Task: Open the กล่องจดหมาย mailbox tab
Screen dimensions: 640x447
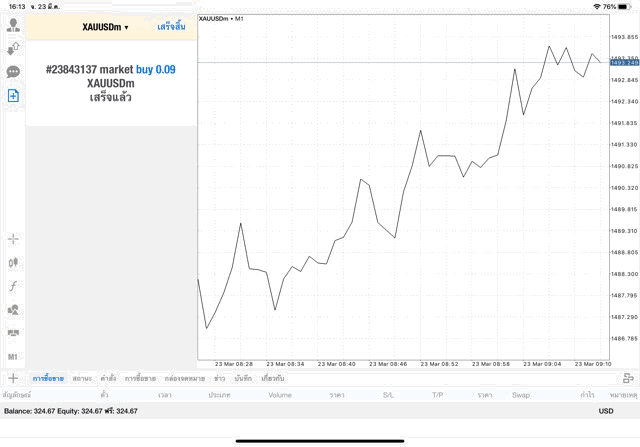Action: (184, 379)
